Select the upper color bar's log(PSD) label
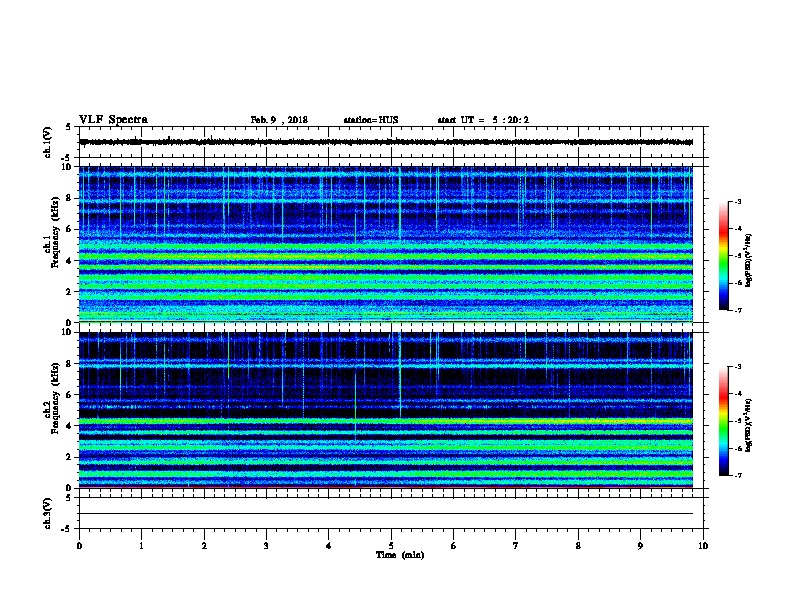 point(748,260)
